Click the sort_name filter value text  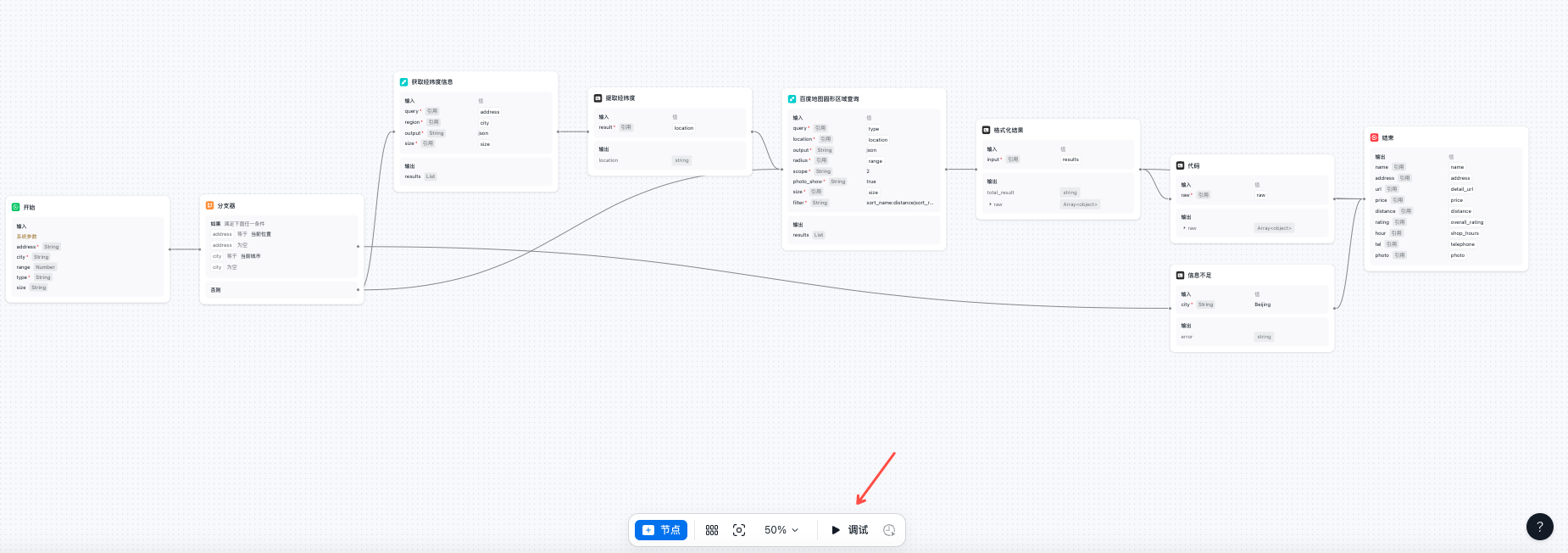click(899, 203)
